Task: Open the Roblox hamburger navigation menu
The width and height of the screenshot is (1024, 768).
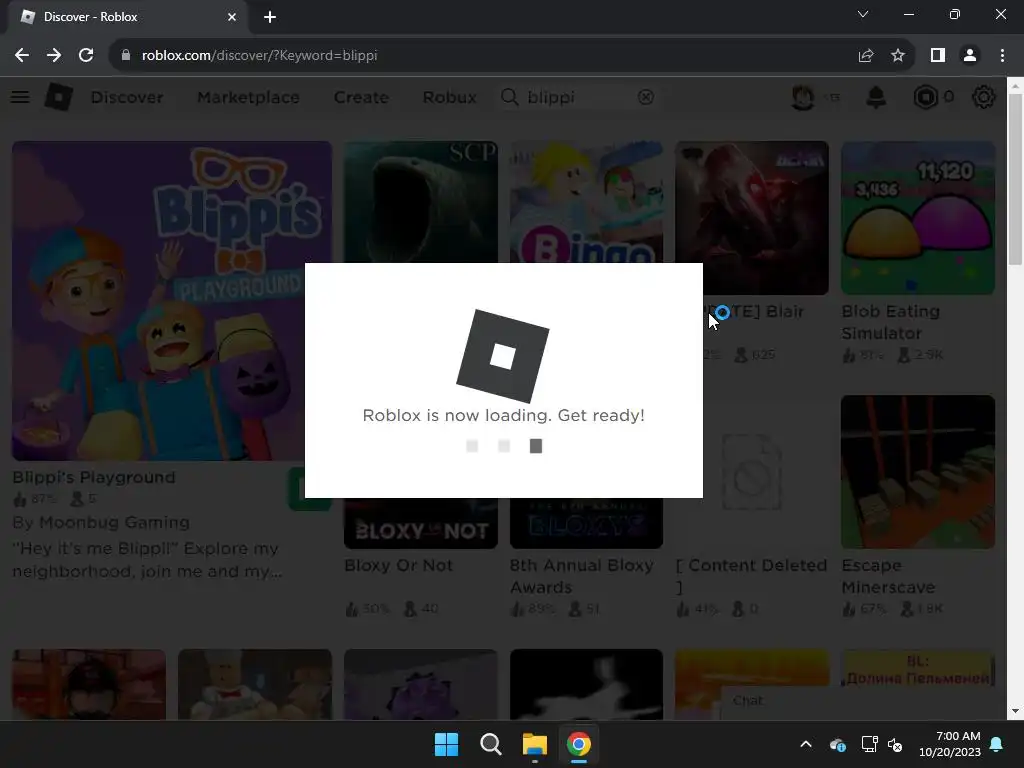Action: pos(20,97)
